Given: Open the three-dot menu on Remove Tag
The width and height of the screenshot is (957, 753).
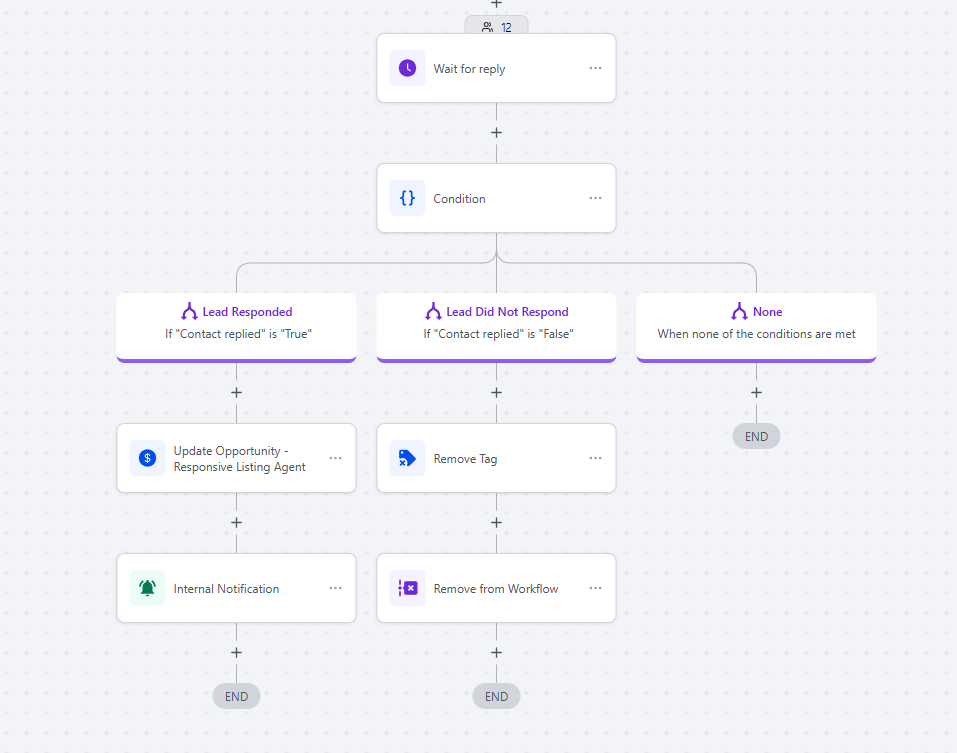Looking at the screenshot, I should click(x=595, y=458).
